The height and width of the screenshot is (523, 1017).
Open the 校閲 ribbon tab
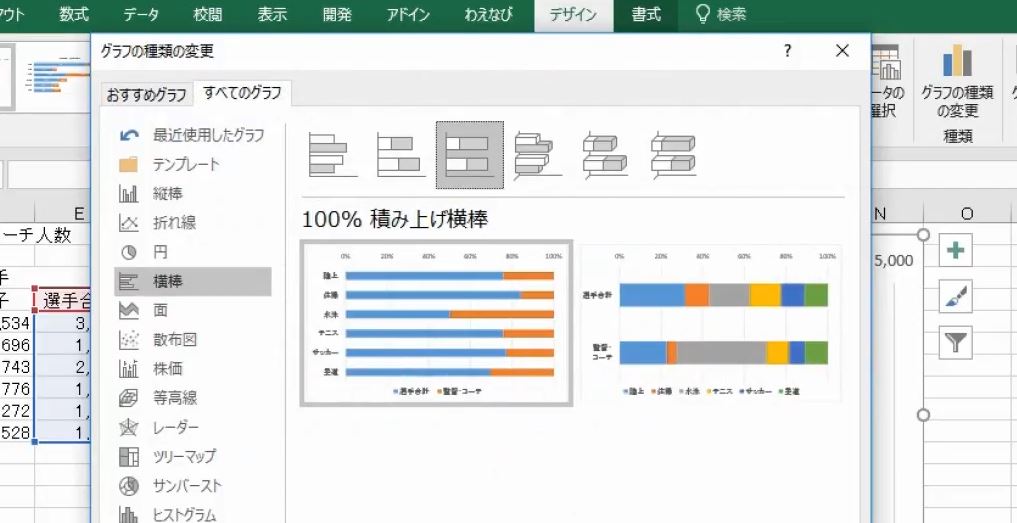tap(208, 14)
